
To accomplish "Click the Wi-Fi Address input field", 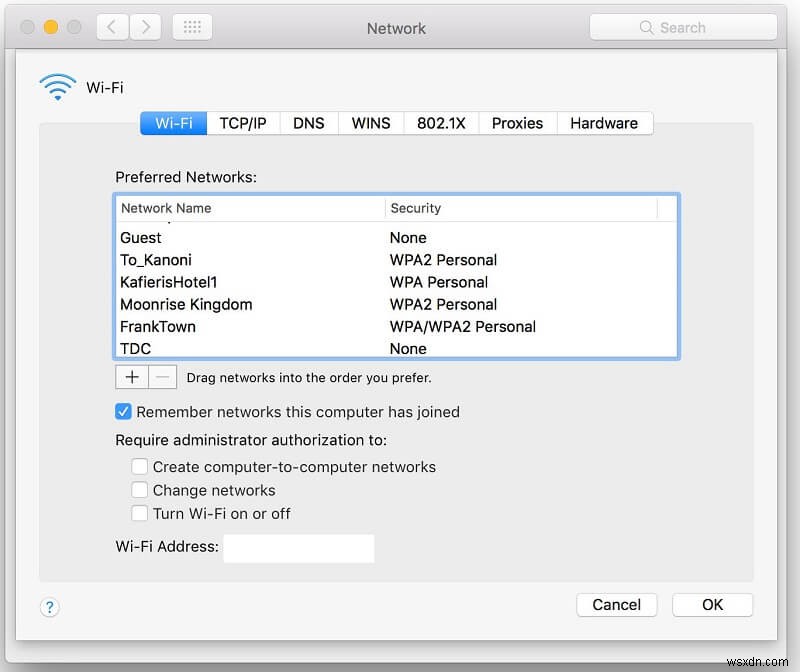I will click(299, 548).
